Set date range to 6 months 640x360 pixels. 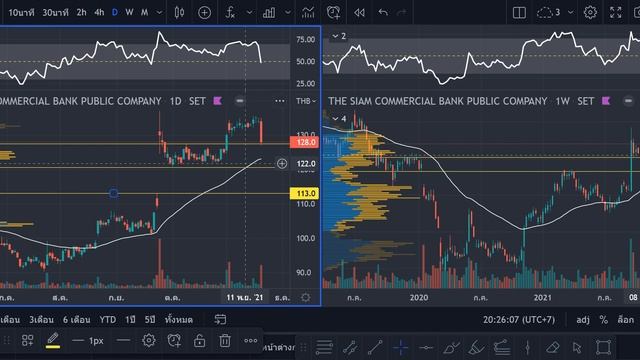[76, 319]
